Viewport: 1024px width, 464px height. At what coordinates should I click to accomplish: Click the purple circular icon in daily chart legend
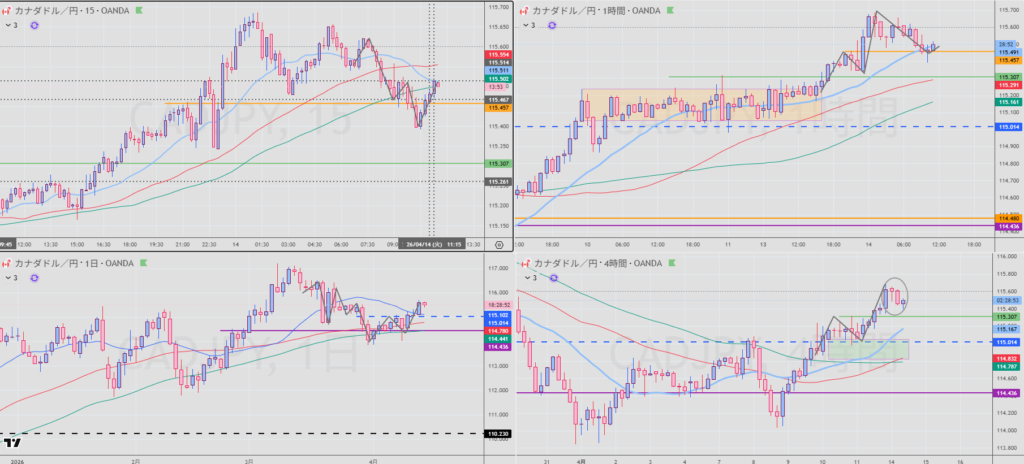click(x=35, y=276)
